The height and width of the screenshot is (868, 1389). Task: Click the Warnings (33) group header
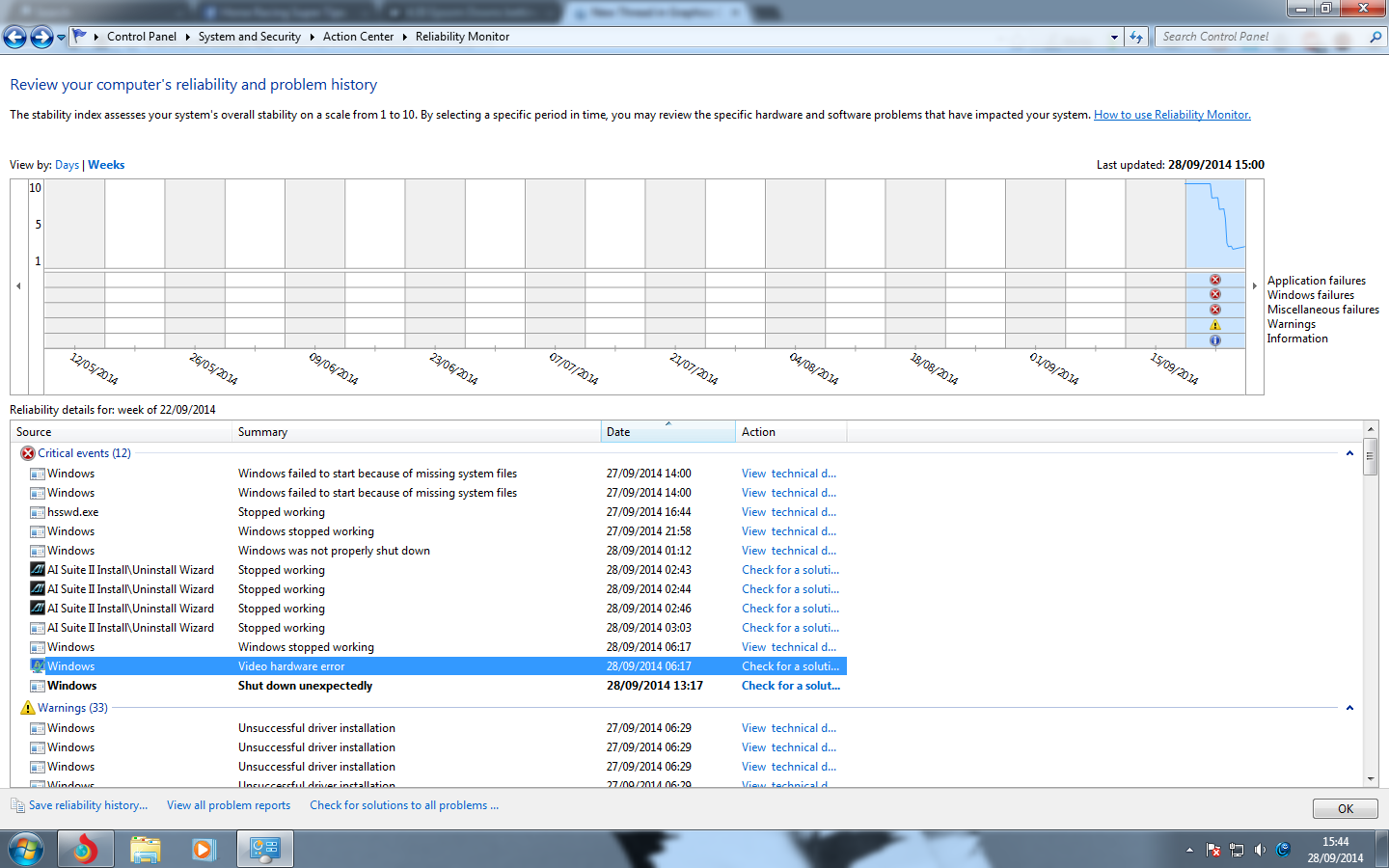click(x=72, y=708)
